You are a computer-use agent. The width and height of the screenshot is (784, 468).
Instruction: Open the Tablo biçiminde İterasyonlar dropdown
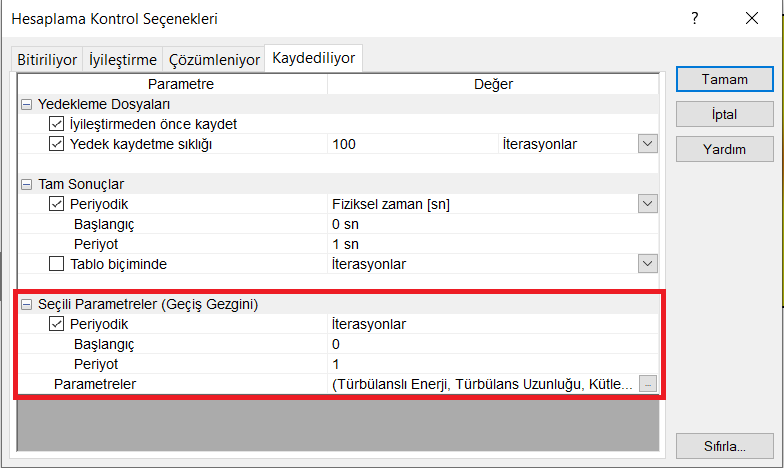(647, 264)
